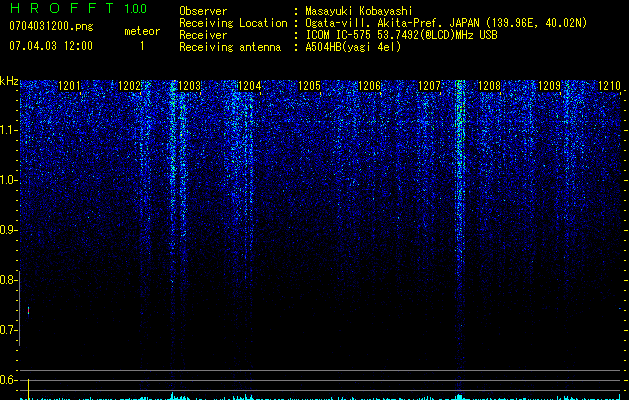629x400 pixels.
Task: Click the 1209 time marker
Action: coord(549,86)
